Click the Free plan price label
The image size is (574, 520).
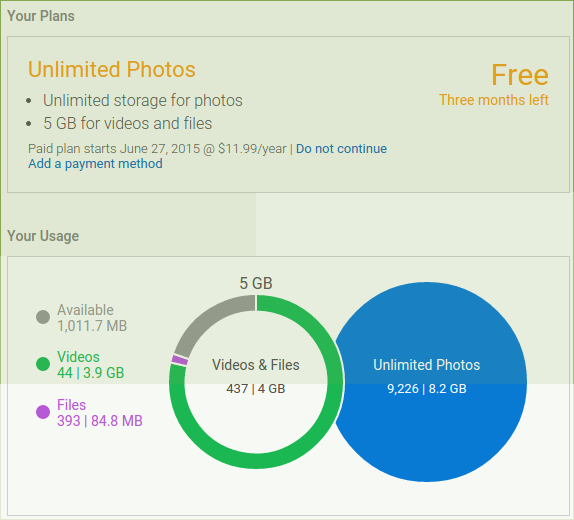click(x=520, y=75)
